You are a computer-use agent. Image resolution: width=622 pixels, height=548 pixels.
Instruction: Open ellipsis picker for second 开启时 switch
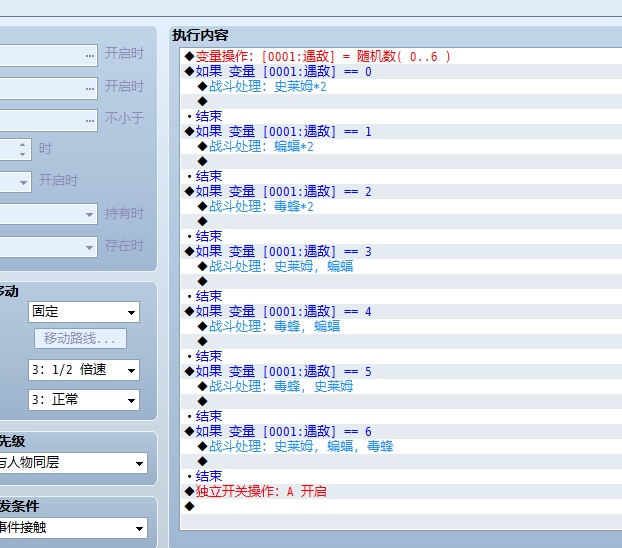pyautogui.click(x=90, y=88)
